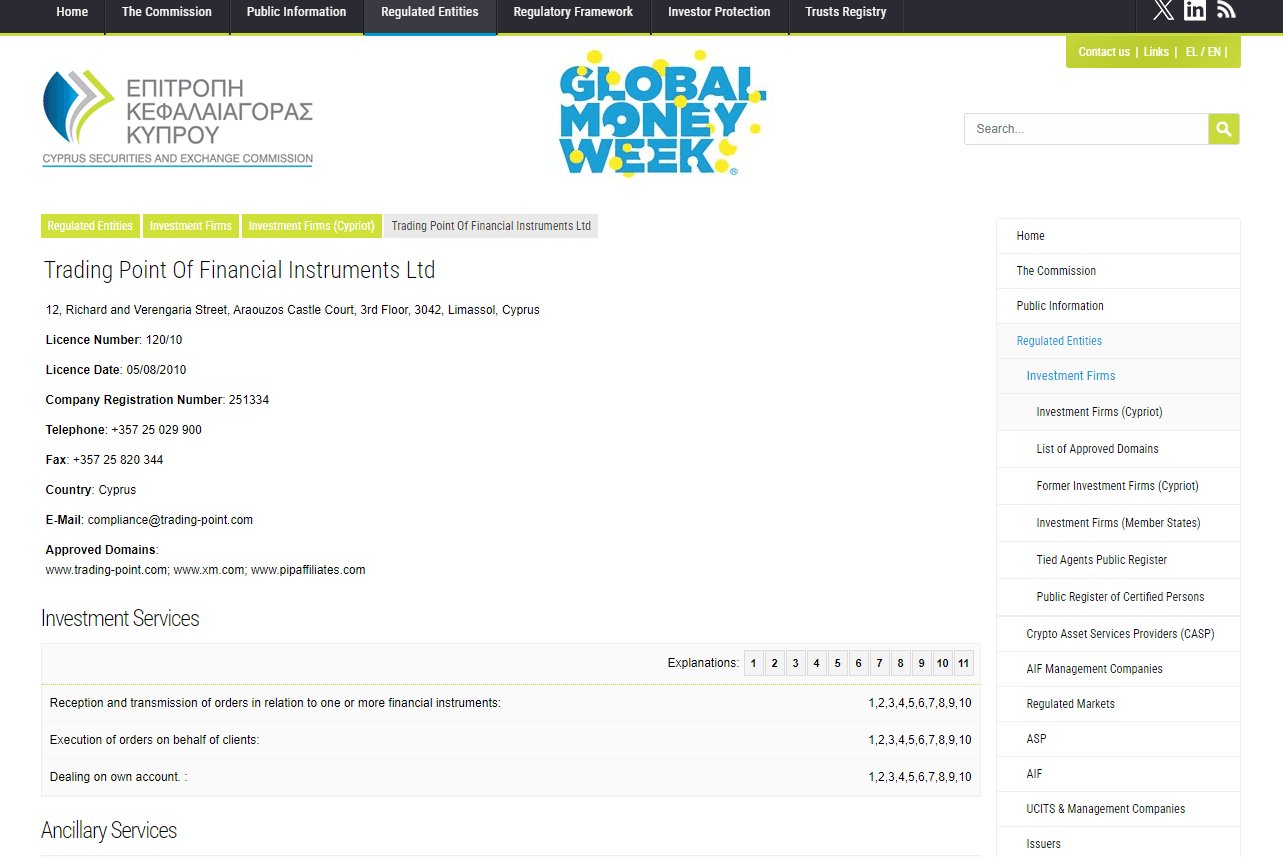1283x857 pixels.
Task: Open Trusts Registry top menu
Action: (x=846, y=12)
